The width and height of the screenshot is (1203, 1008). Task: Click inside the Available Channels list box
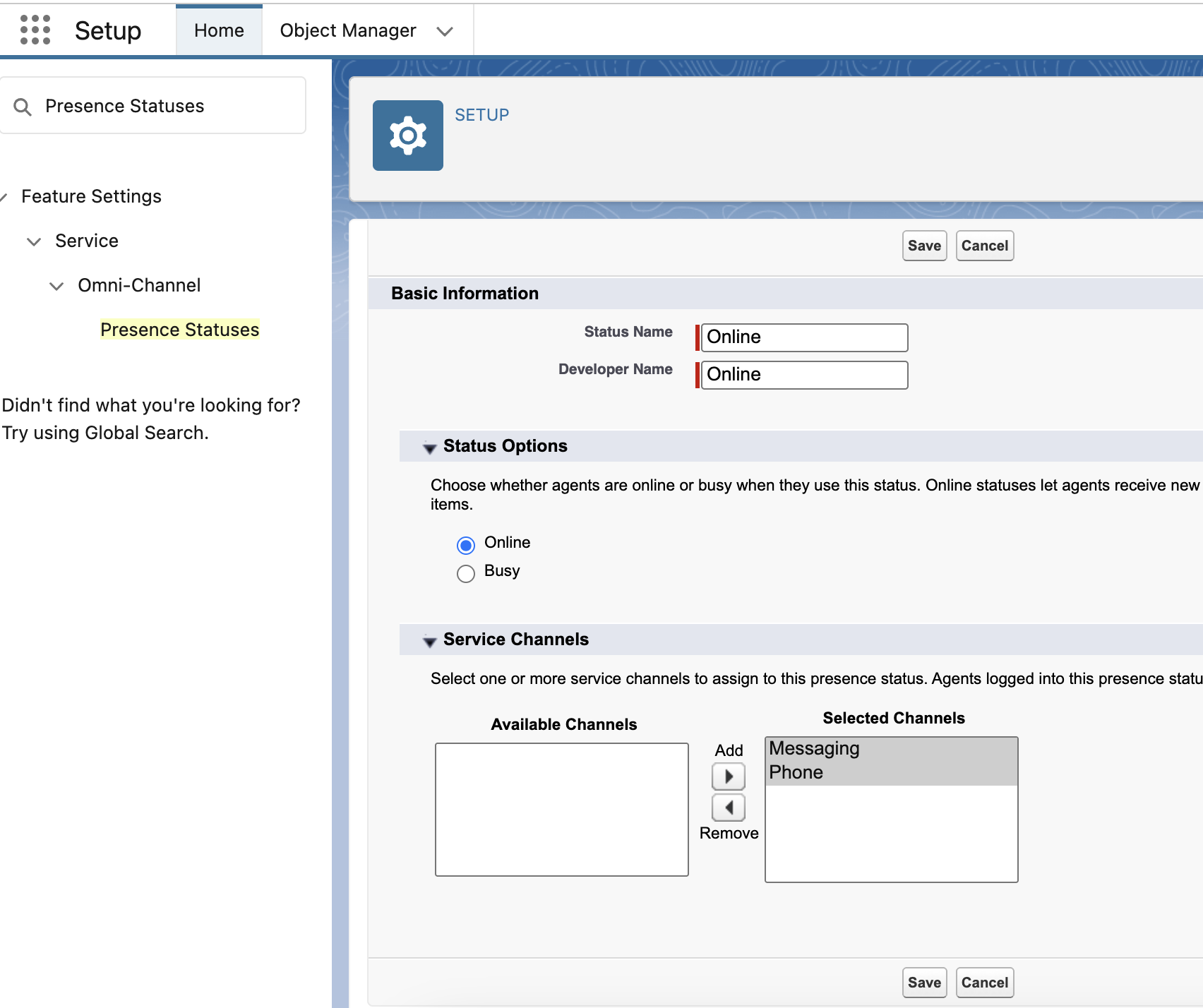(x=562, y=810)
